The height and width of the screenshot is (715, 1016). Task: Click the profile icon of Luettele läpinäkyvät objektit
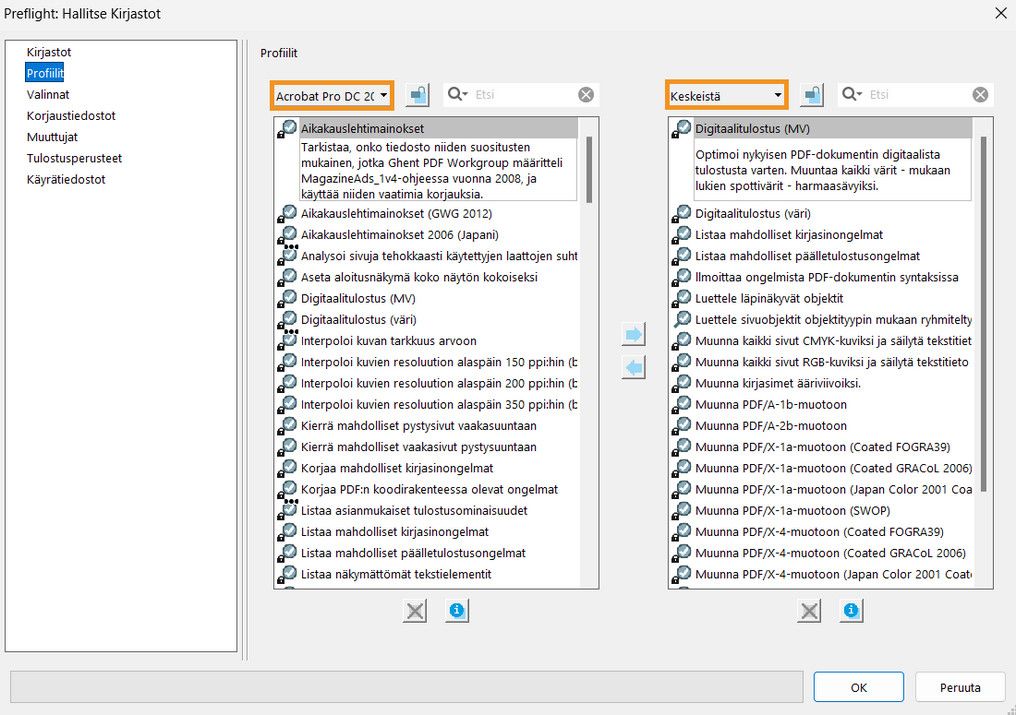point(682,299)
